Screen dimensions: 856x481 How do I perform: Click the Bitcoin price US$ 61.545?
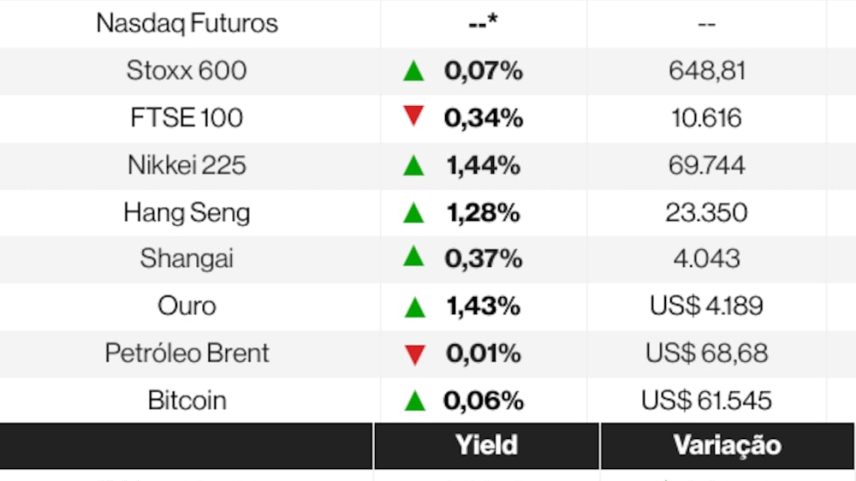[x=706, y=401]
